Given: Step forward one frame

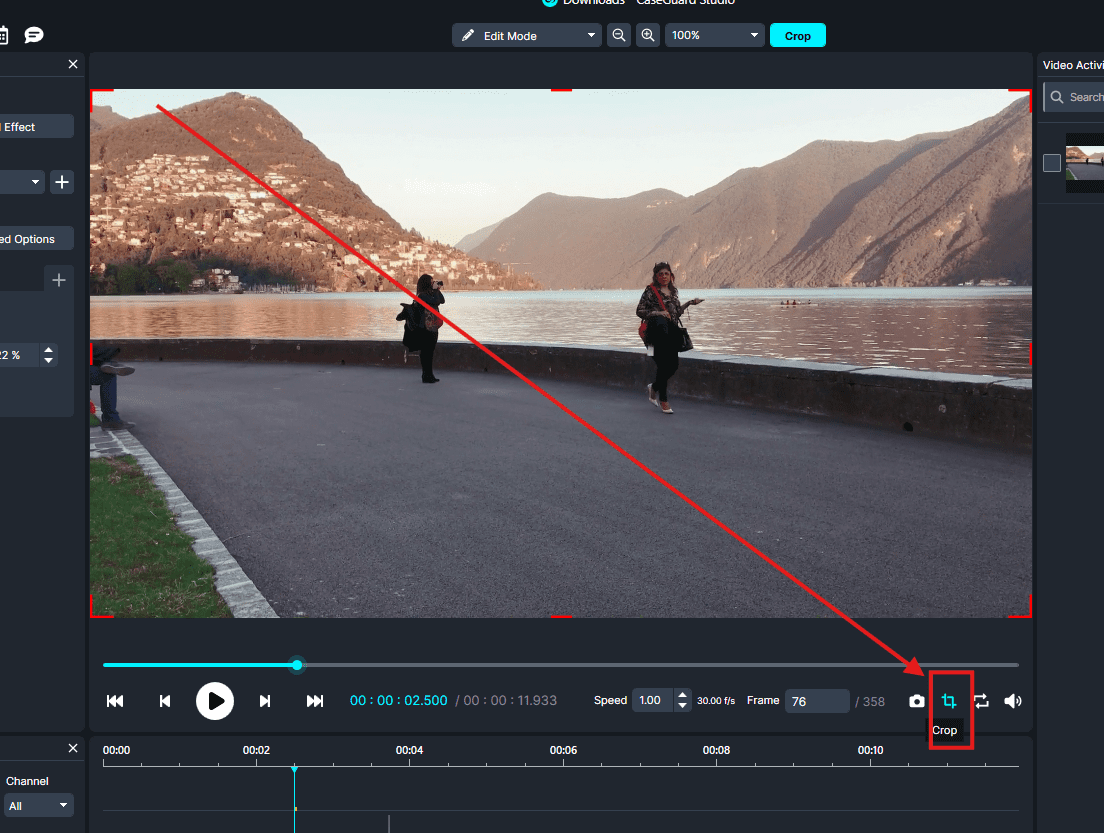Looking at the screenshot, I should click(265, 701).
